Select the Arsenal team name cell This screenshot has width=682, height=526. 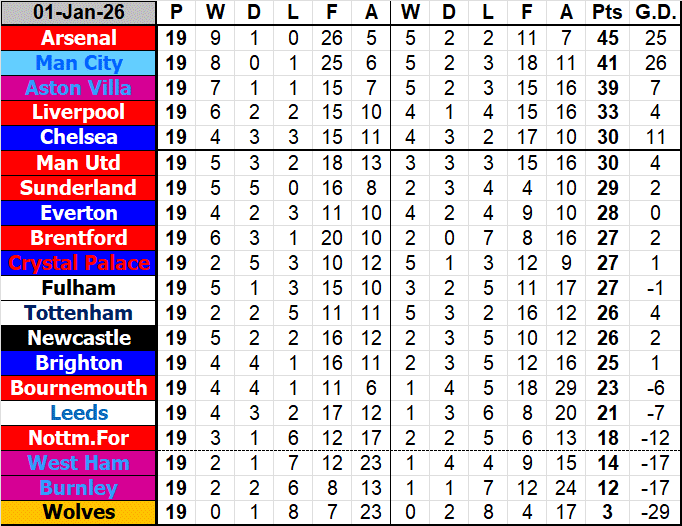pyautogui.click(x=79, y=38)
